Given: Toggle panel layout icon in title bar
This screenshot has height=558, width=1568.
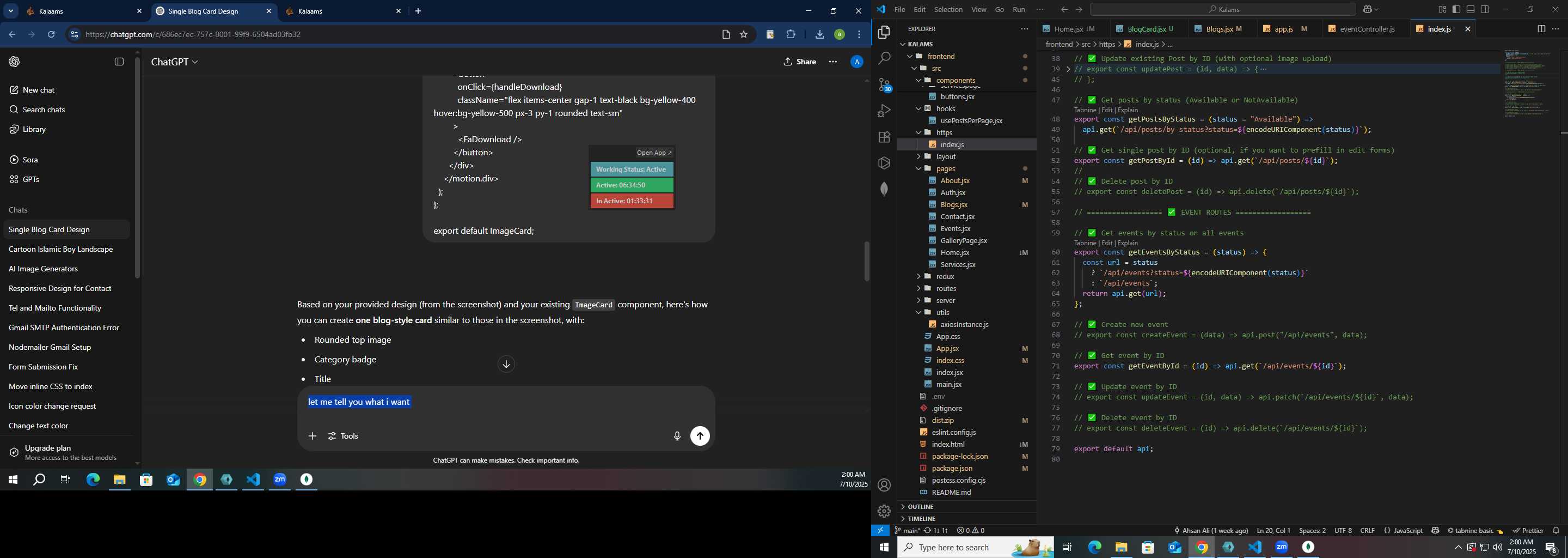Looking at the screenshot, I should tap(1470, 10).
